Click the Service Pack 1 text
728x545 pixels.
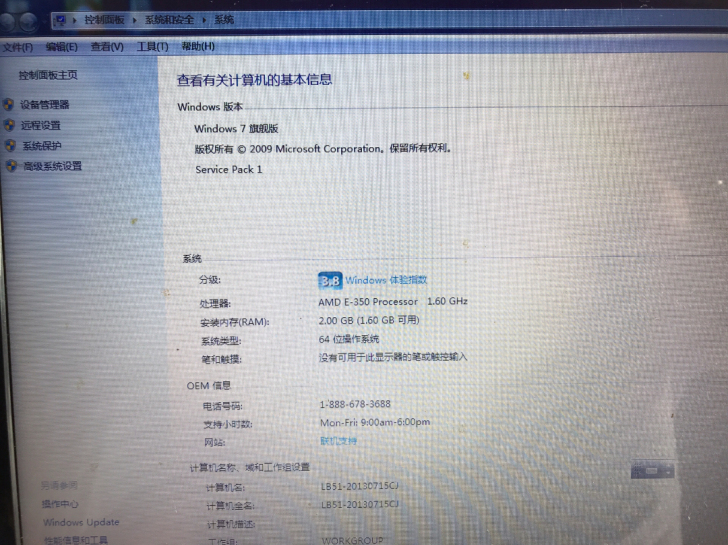(229, 169)
